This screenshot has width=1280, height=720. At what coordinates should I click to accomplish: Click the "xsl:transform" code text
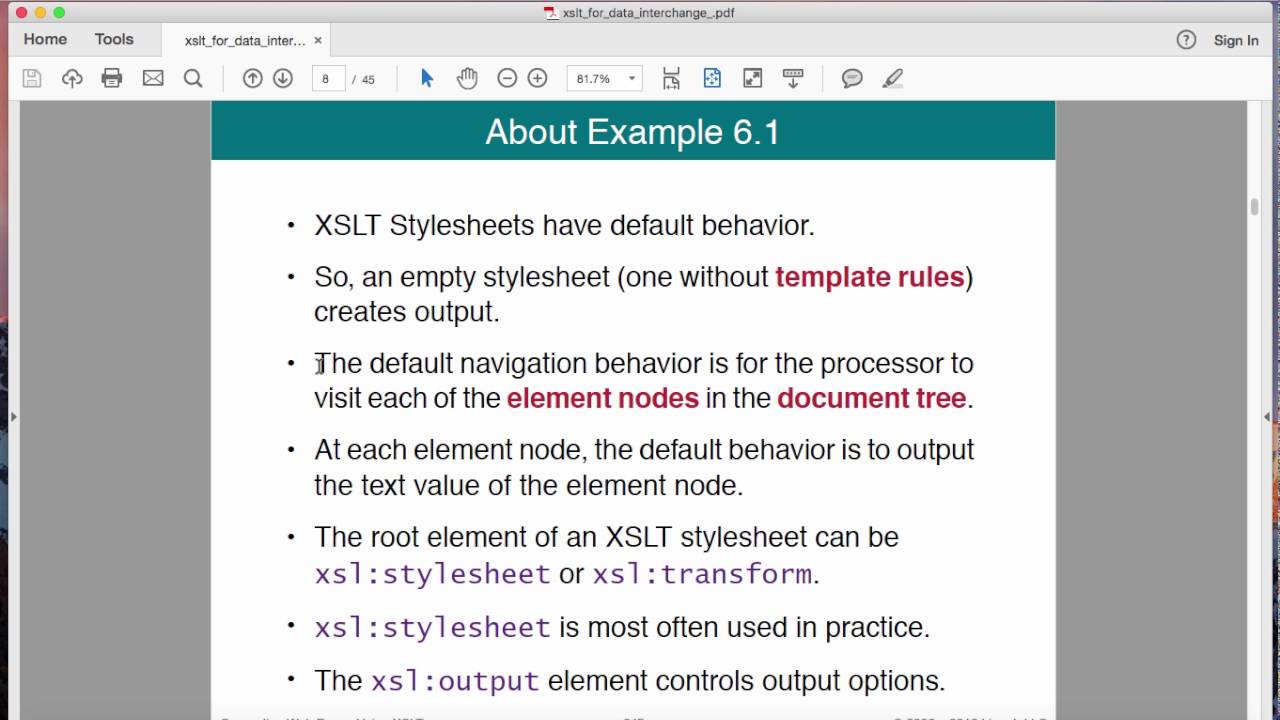[x=703, y=574]
